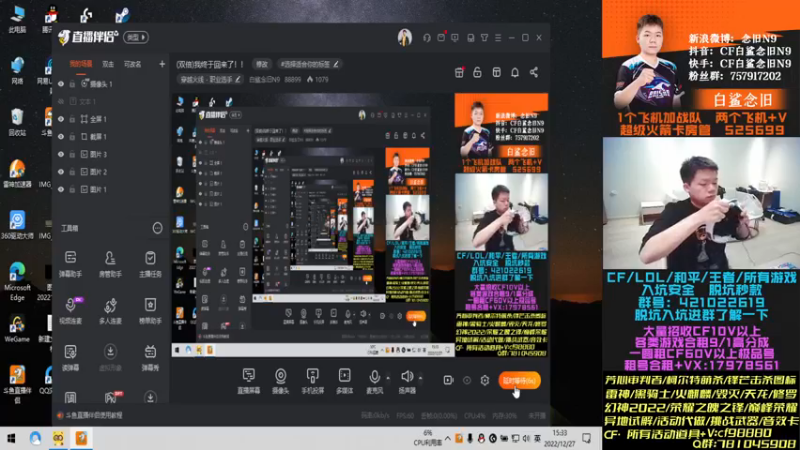This screenshot has width=800, height=450.
Task: Open the 榜单助手 tool
Action: pos(150,311)
